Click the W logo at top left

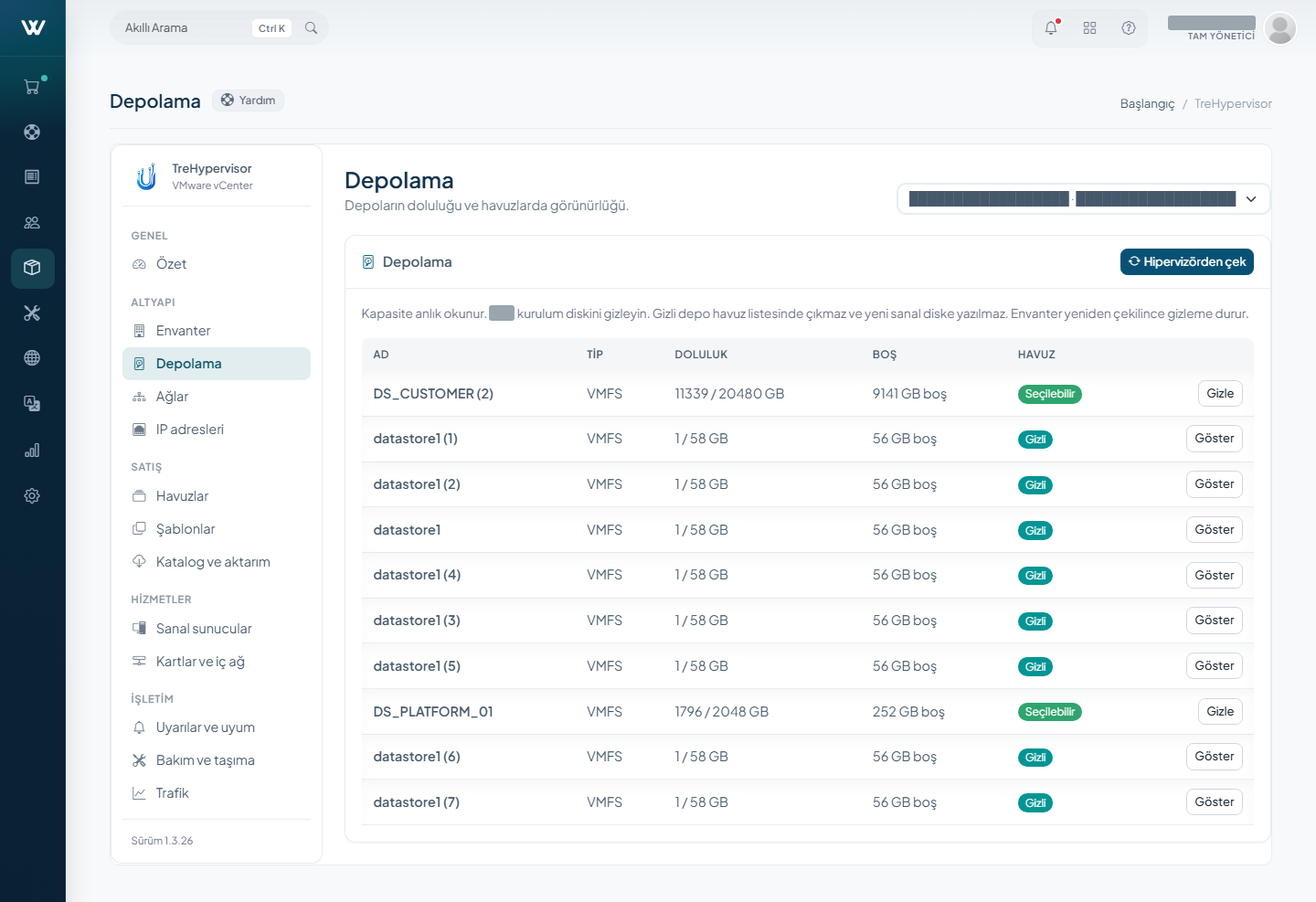click(x=33, y=27)
